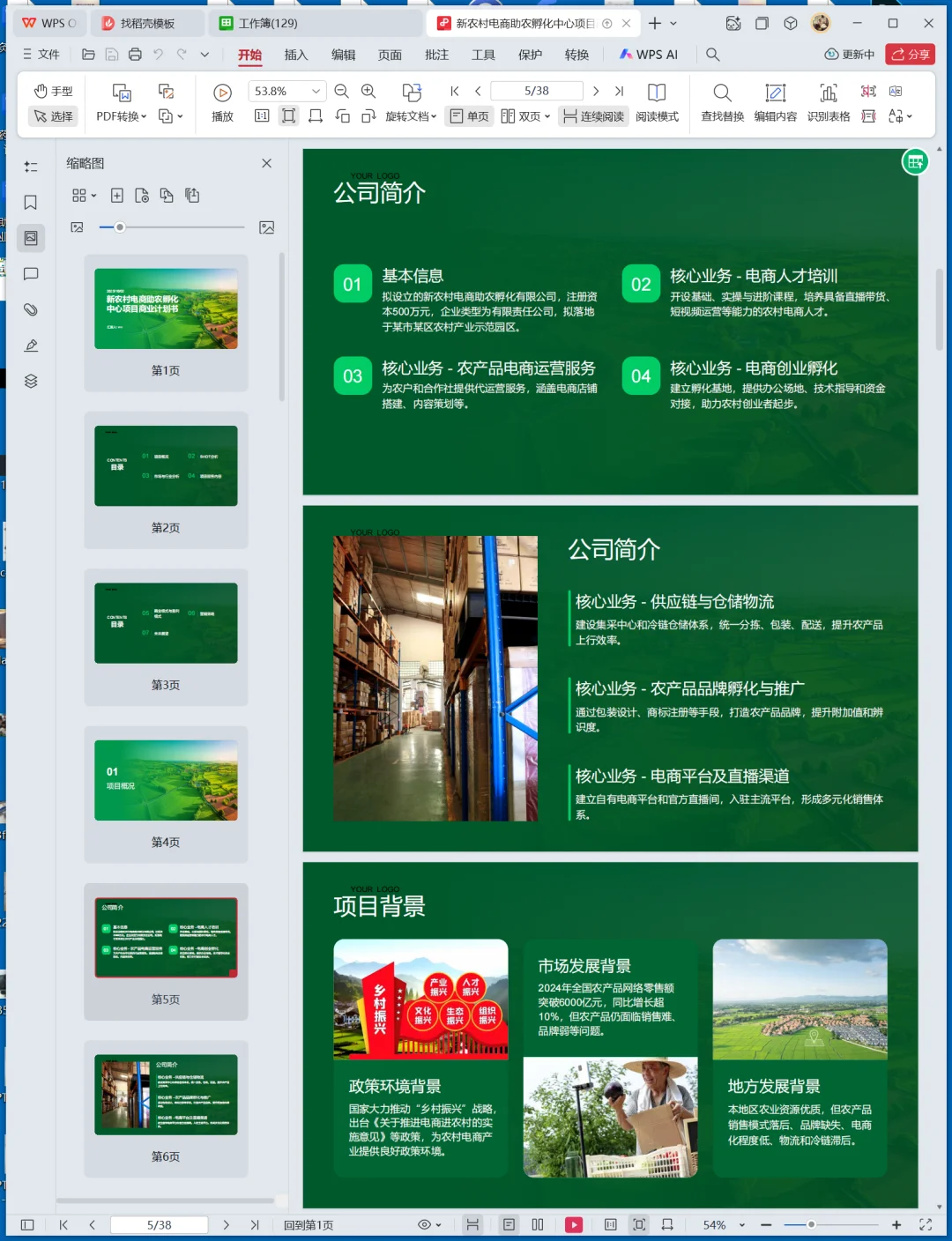Set actual size 1:1 view in toolbar
Image resolution: width=952 pixels, height=1241 pixels.
262,116
